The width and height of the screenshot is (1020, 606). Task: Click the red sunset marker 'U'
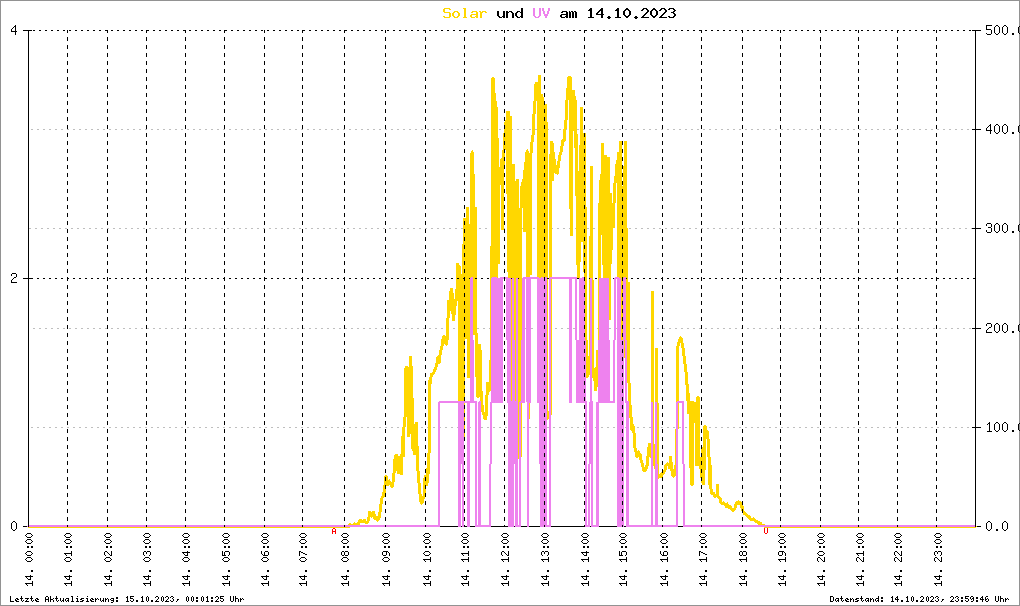click(766, 531)
